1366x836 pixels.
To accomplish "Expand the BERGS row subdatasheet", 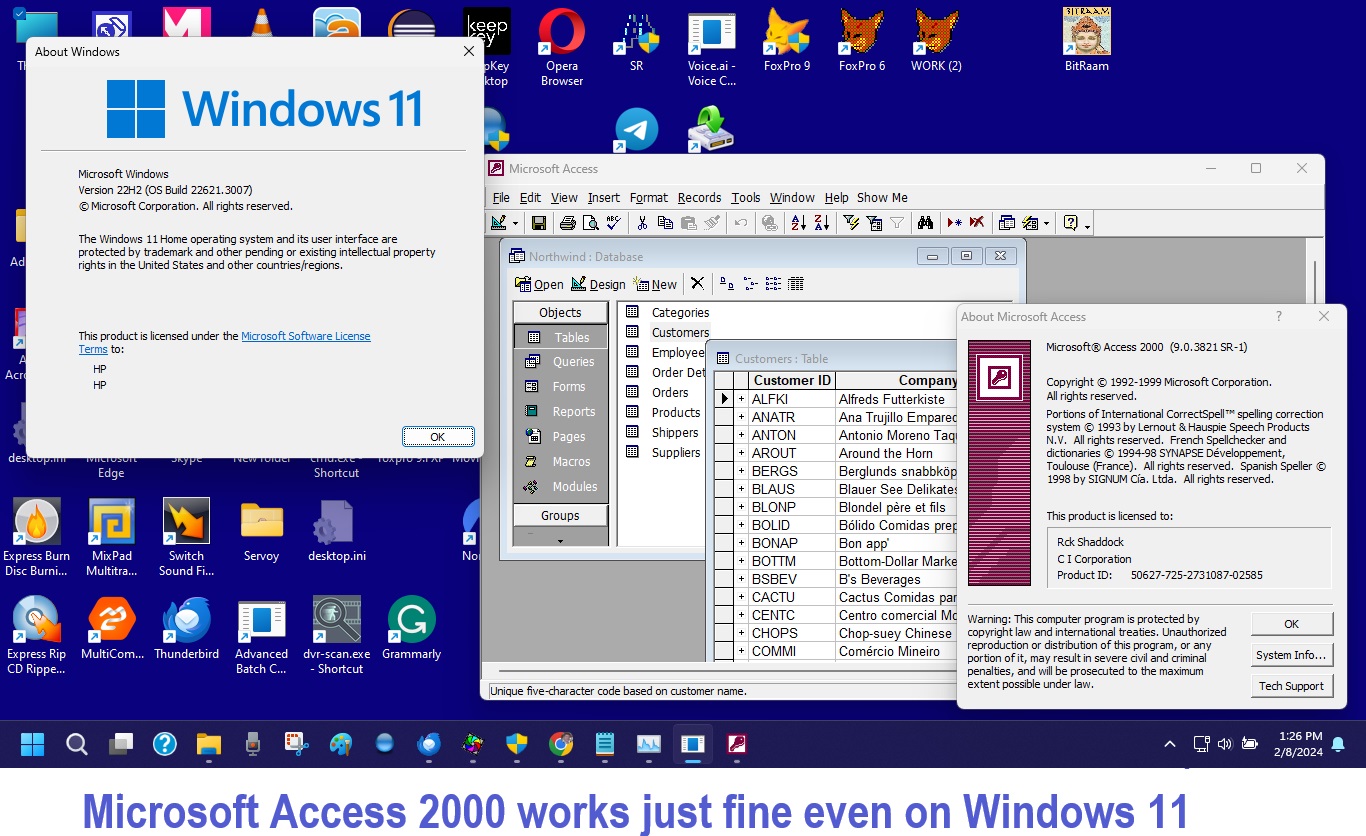I will click(x=741, y=471).
